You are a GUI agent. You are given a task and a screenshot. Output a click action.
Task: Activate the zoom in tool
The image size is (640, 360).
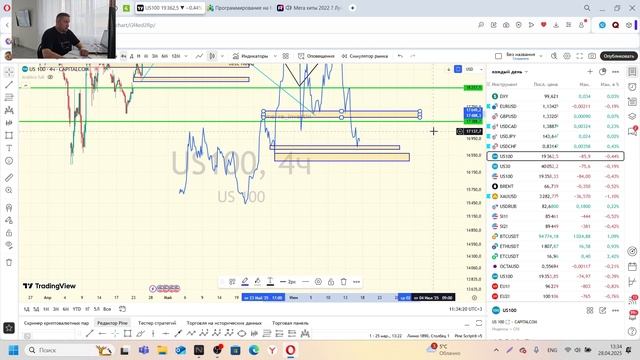(9, 190)
